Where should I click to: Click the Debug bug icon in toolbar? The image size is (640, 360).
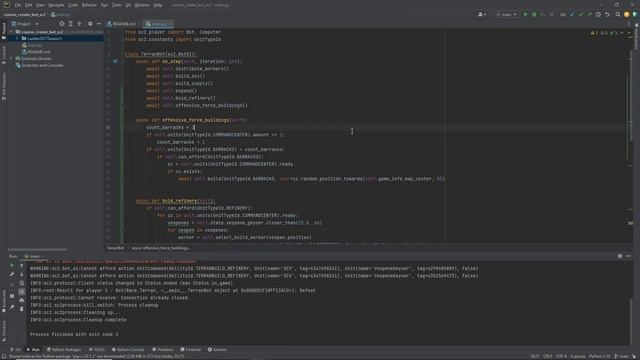click(534, 14)
